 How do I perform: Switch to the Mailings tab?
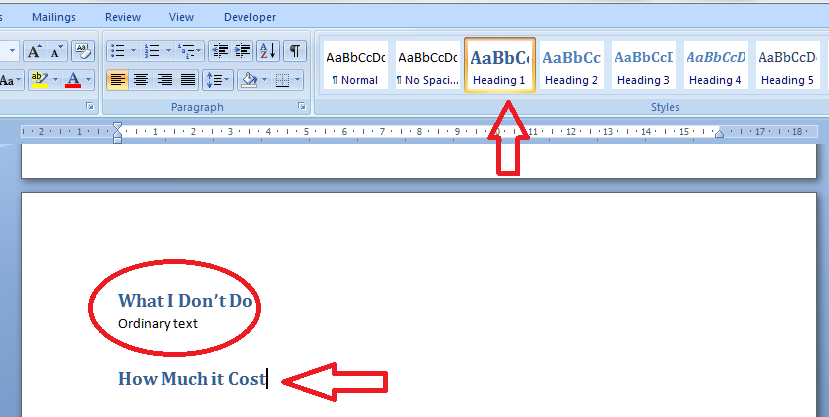click(x=53, y=17)
